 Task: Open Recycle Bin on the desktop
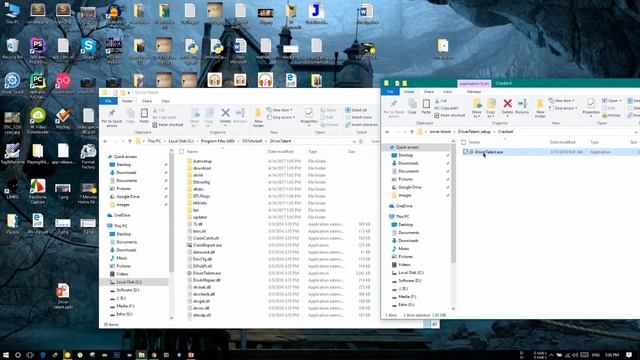(x=12, y=48)
